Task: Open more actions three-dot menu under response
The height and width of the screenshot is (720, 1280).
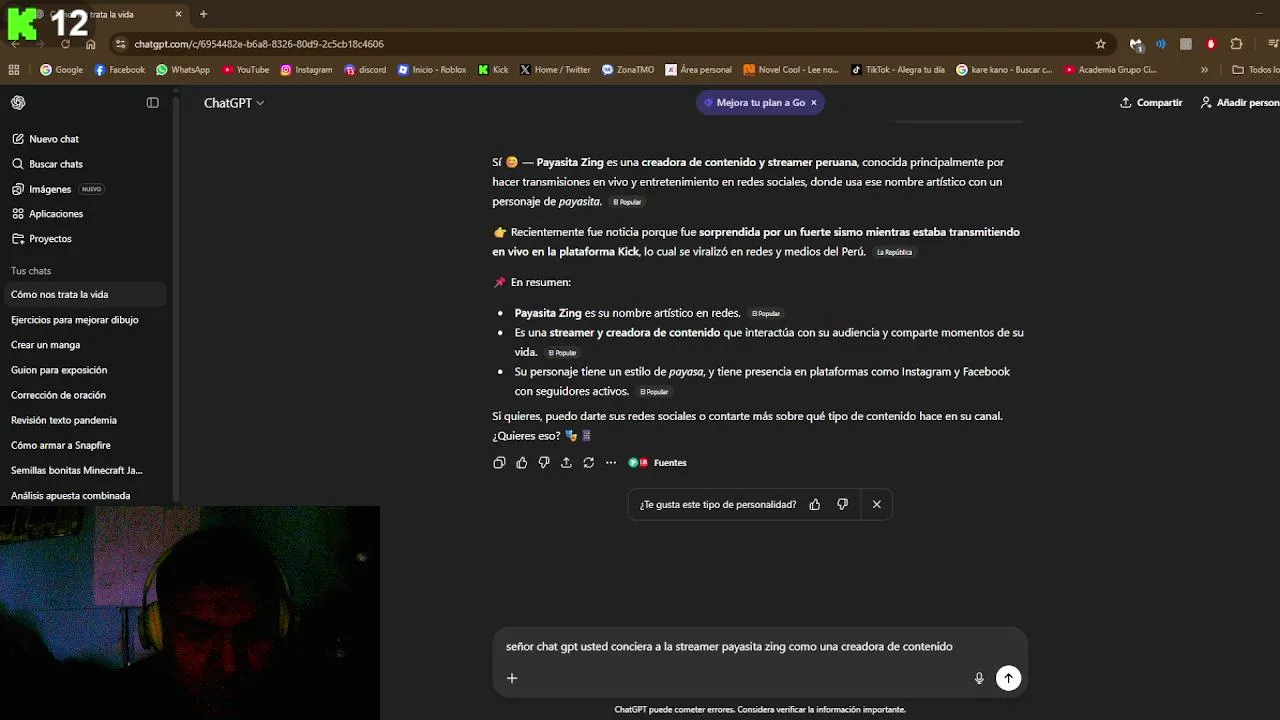Action: point(611,463)
